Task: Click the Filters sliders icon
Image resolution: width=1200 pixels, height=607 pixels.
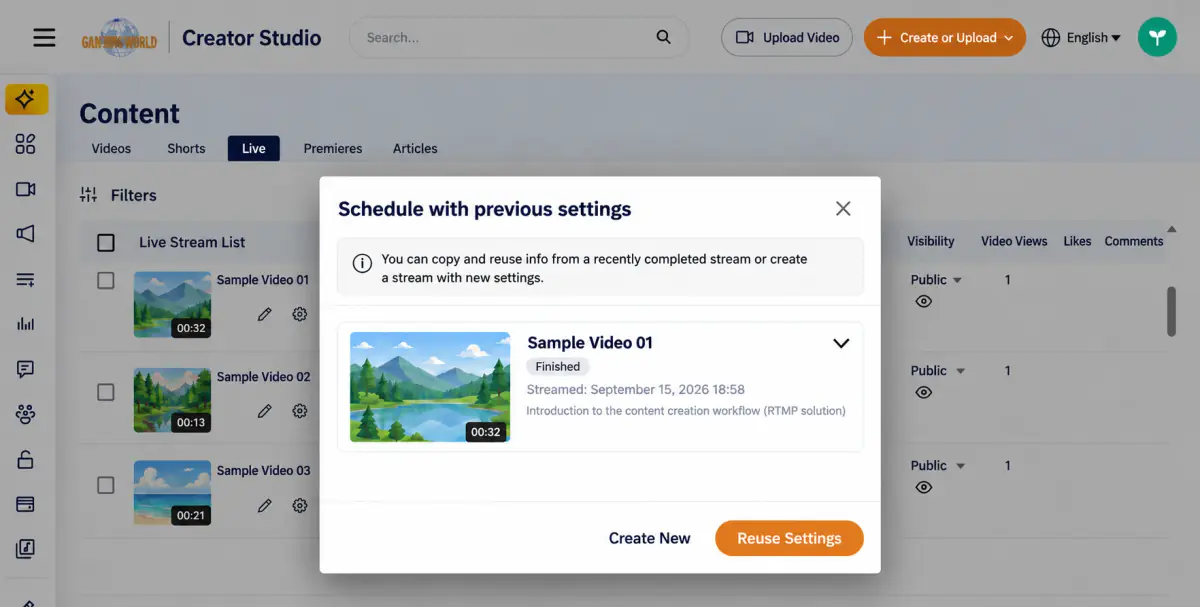Action: pos(88,195)
